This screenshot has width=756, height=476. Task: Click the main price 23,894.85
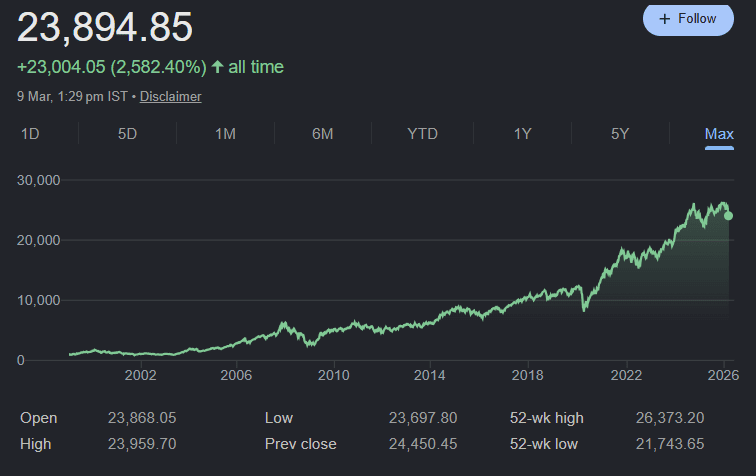(105, 27)
